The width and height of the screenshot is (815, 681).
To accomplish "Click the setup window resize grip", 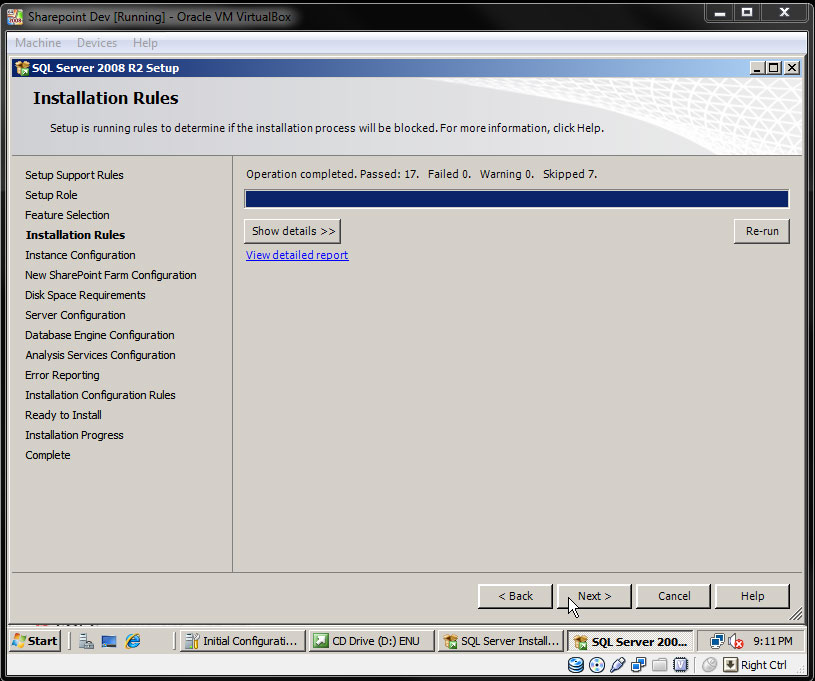I will point(795,614).
